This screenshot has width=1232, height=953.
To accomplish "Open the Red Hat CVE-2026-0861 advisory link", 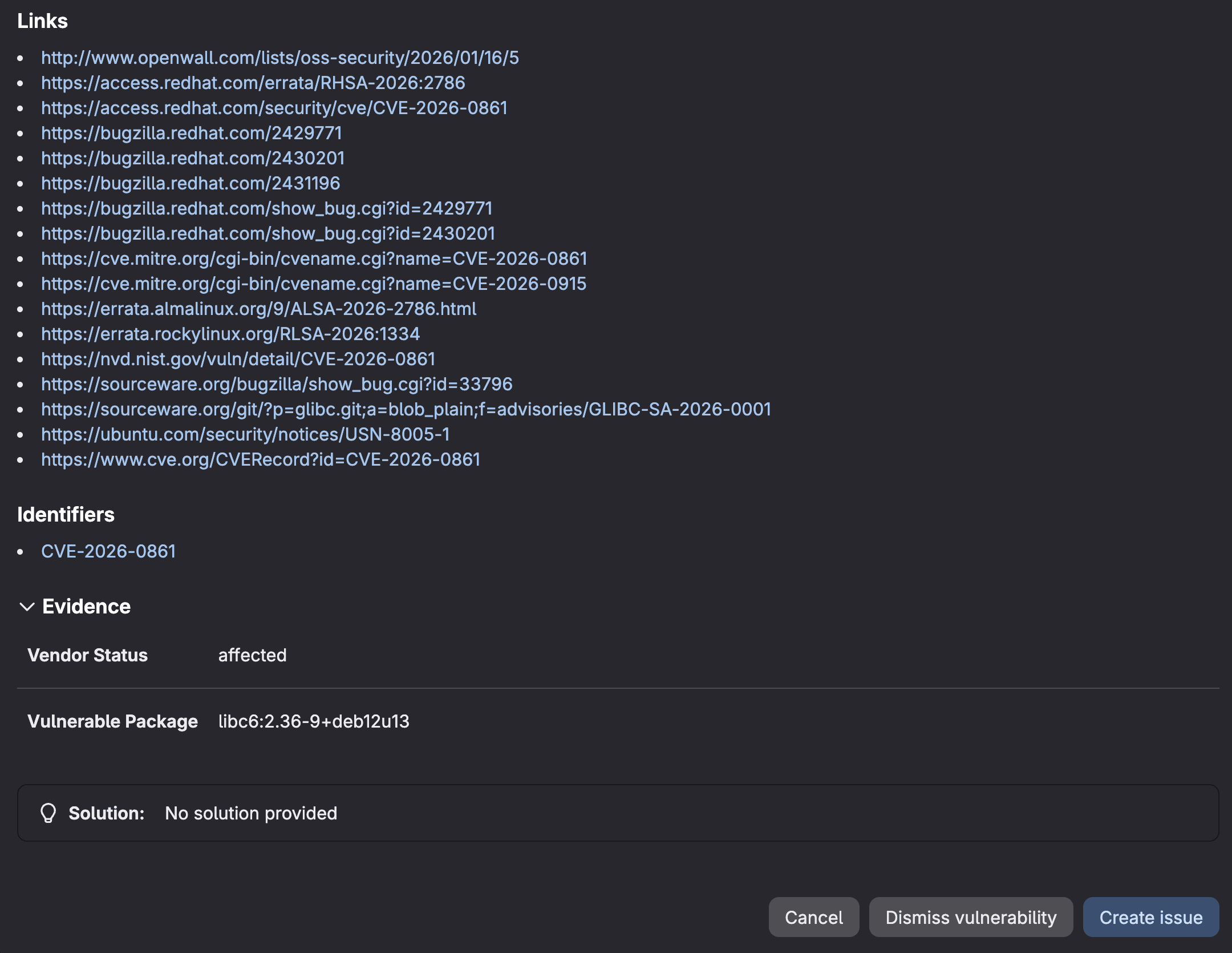I will [x=274, y=108].
